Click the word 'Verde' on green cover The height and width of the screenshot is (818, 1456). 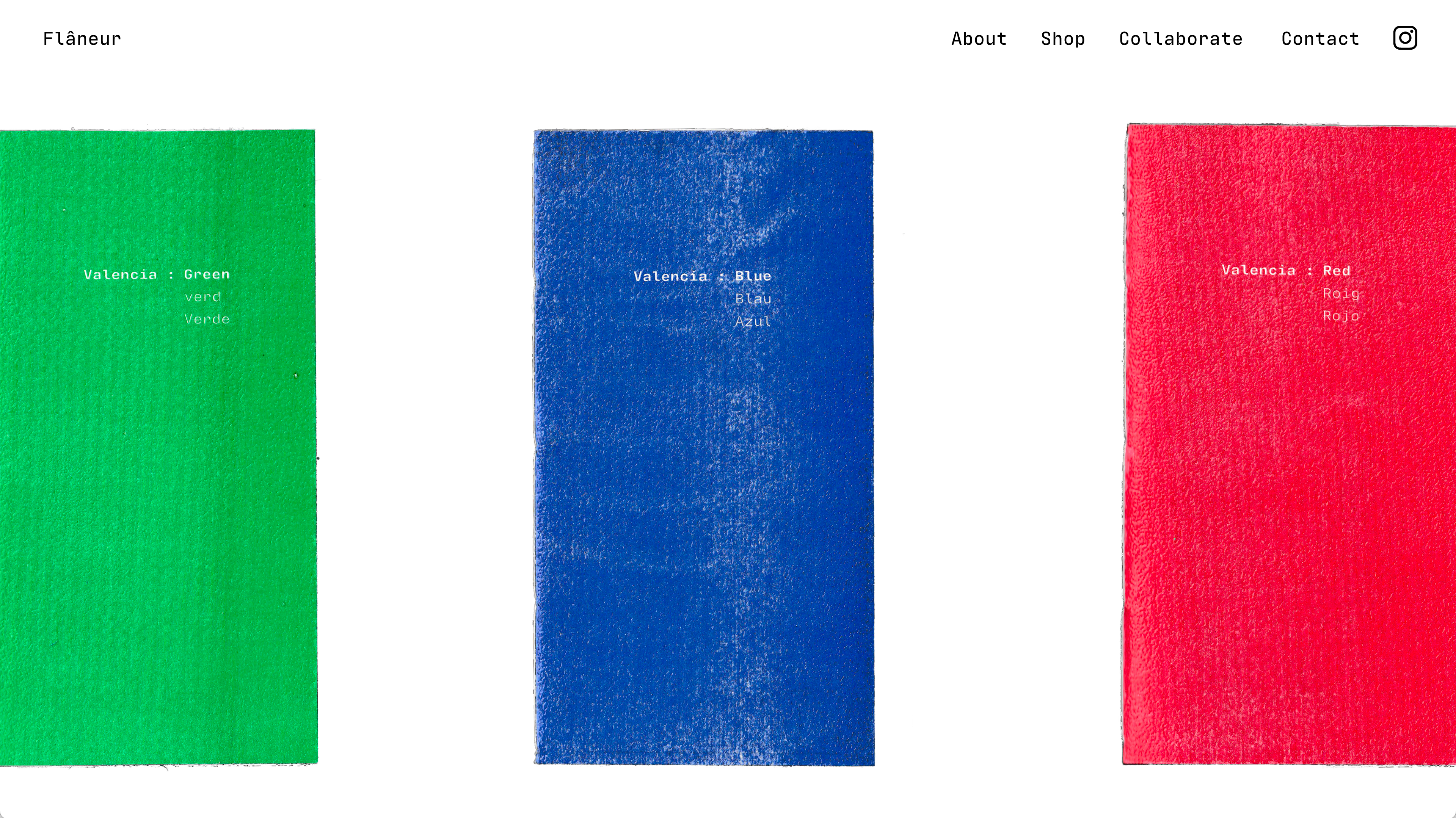point(207,319)
